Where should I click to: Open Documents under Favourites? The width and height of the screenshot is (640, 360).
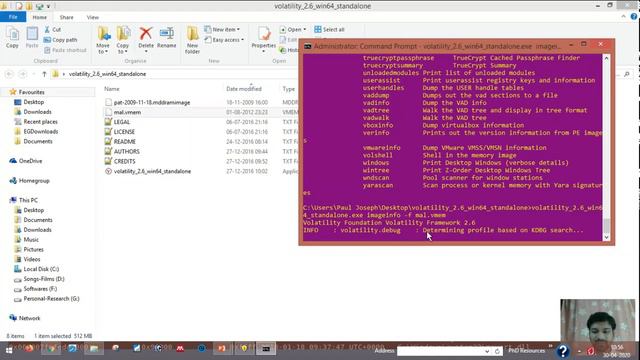(33, 141)
